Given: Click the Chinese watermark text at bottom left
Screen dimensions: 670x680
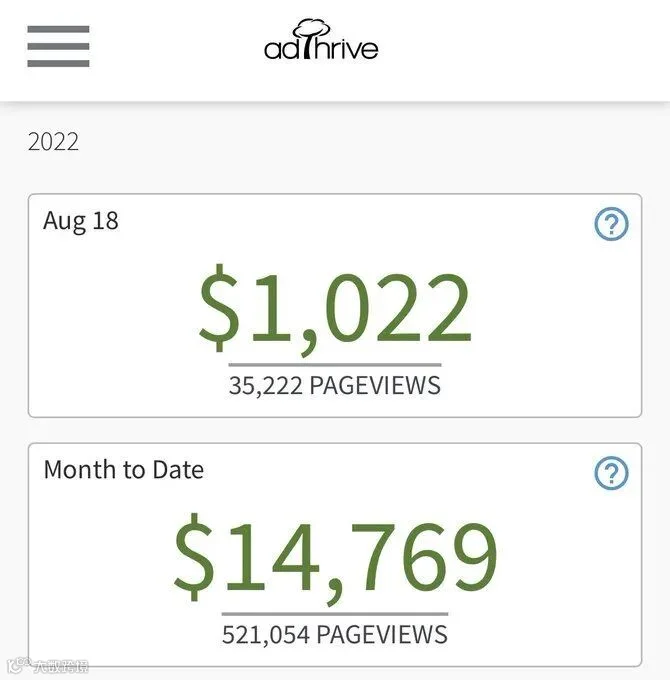Looking at the screenshot, I should pyautogui.click(x=61, y=666).
